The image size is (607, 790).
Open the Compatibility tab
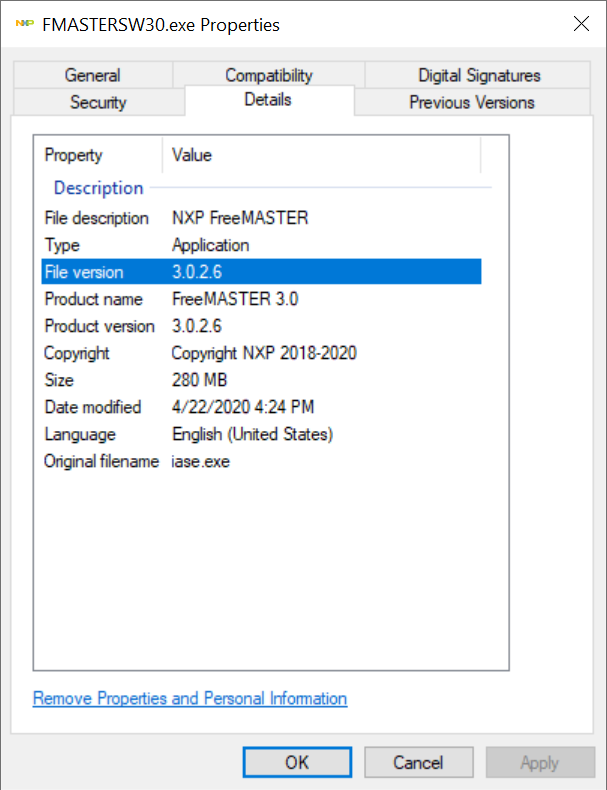click(268, 75)
